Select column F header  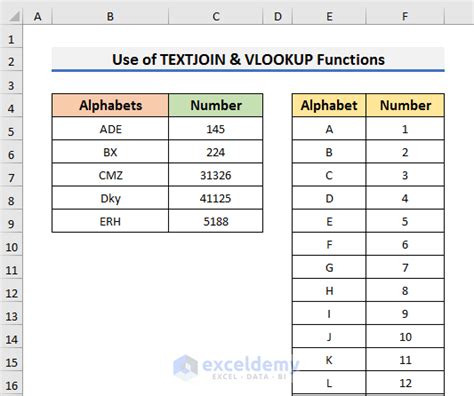click(405, 16)
